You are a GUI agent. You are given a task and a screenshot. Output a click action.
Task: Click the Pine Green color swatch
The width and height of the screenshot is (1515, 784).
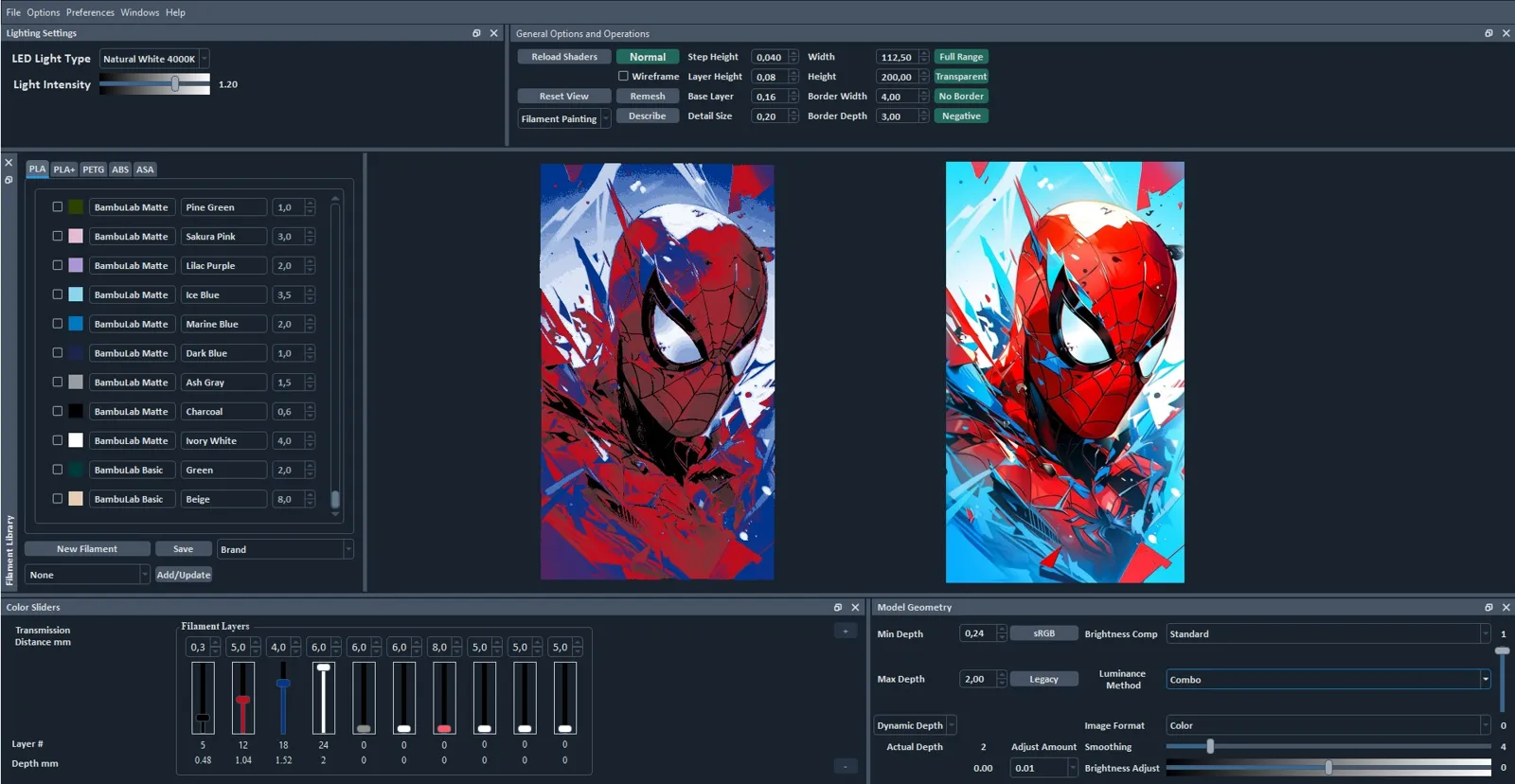[x=76, y=207]
